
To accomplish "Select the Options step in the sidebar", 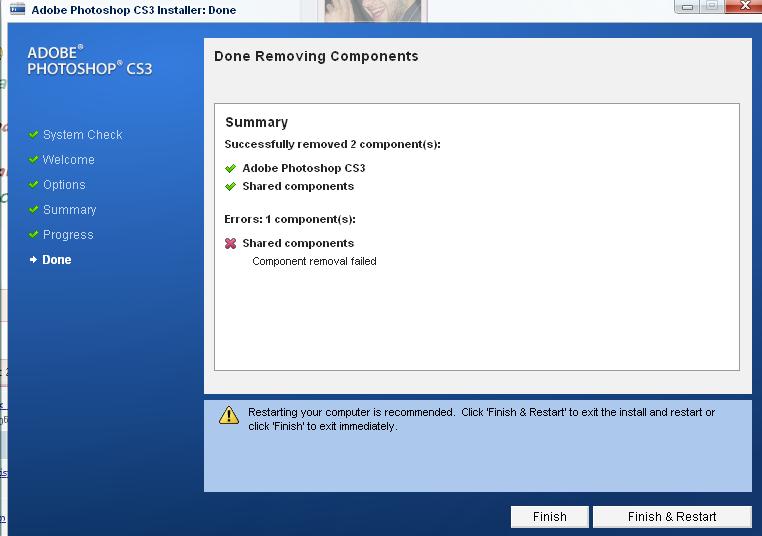I will tap(64, 185).
